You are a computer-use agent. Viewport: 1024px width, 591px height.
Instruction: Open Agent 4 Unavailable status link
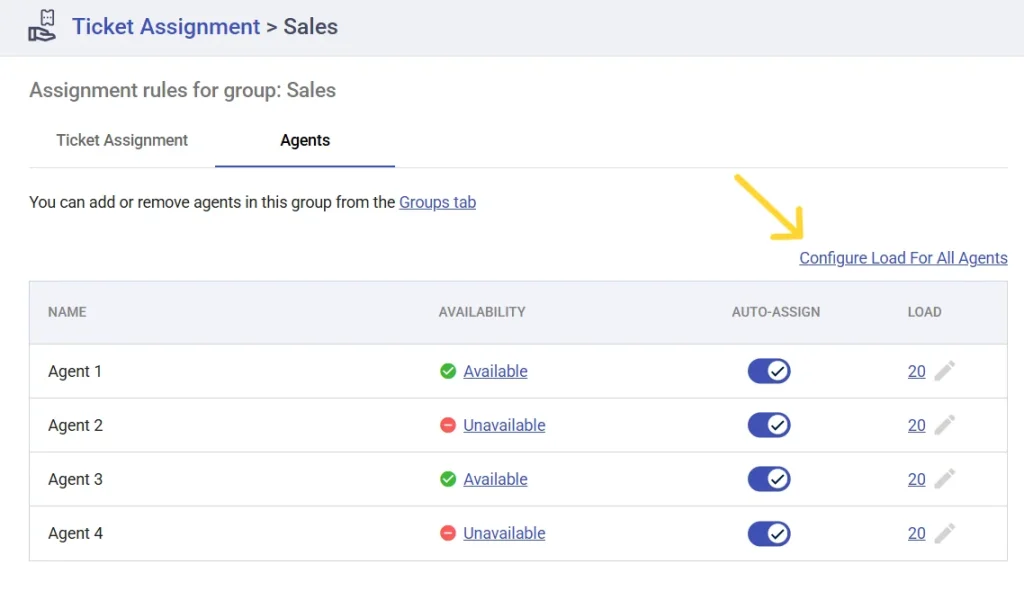pos(504,533)
